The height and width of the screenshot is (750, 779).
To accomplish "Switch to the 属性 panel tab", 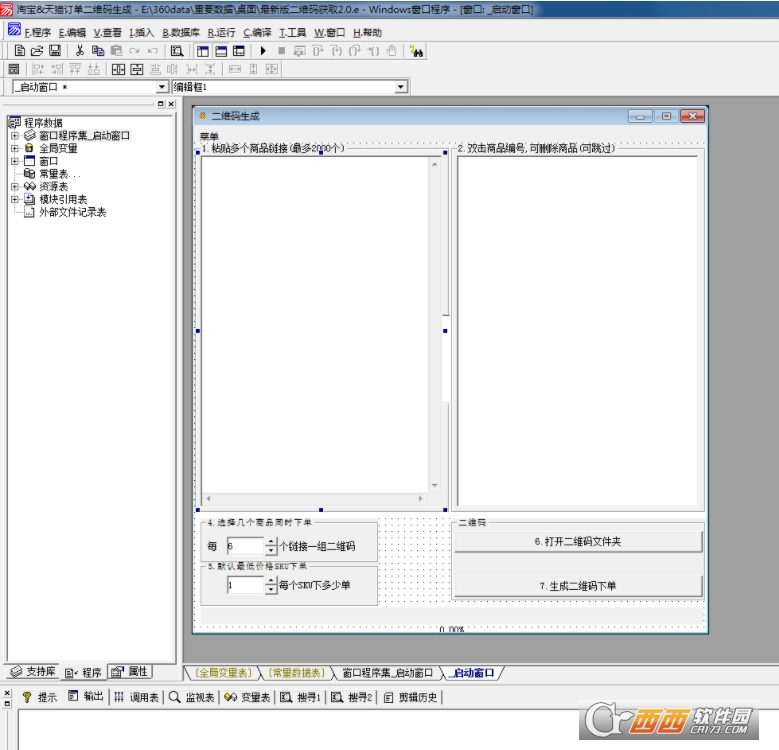I will tap(131, 672).
